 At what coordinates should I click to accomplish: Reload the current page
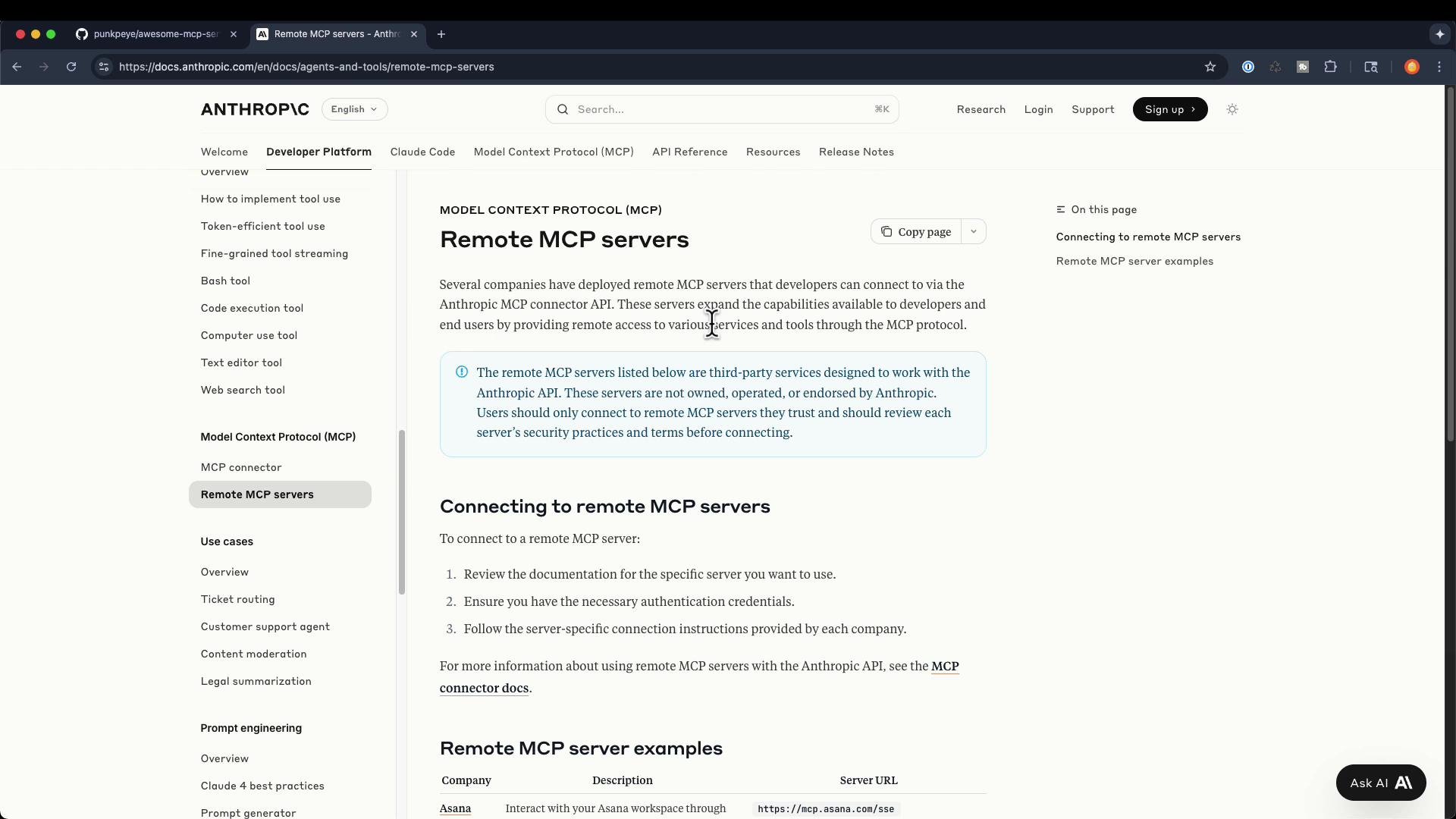coord(71,67)
